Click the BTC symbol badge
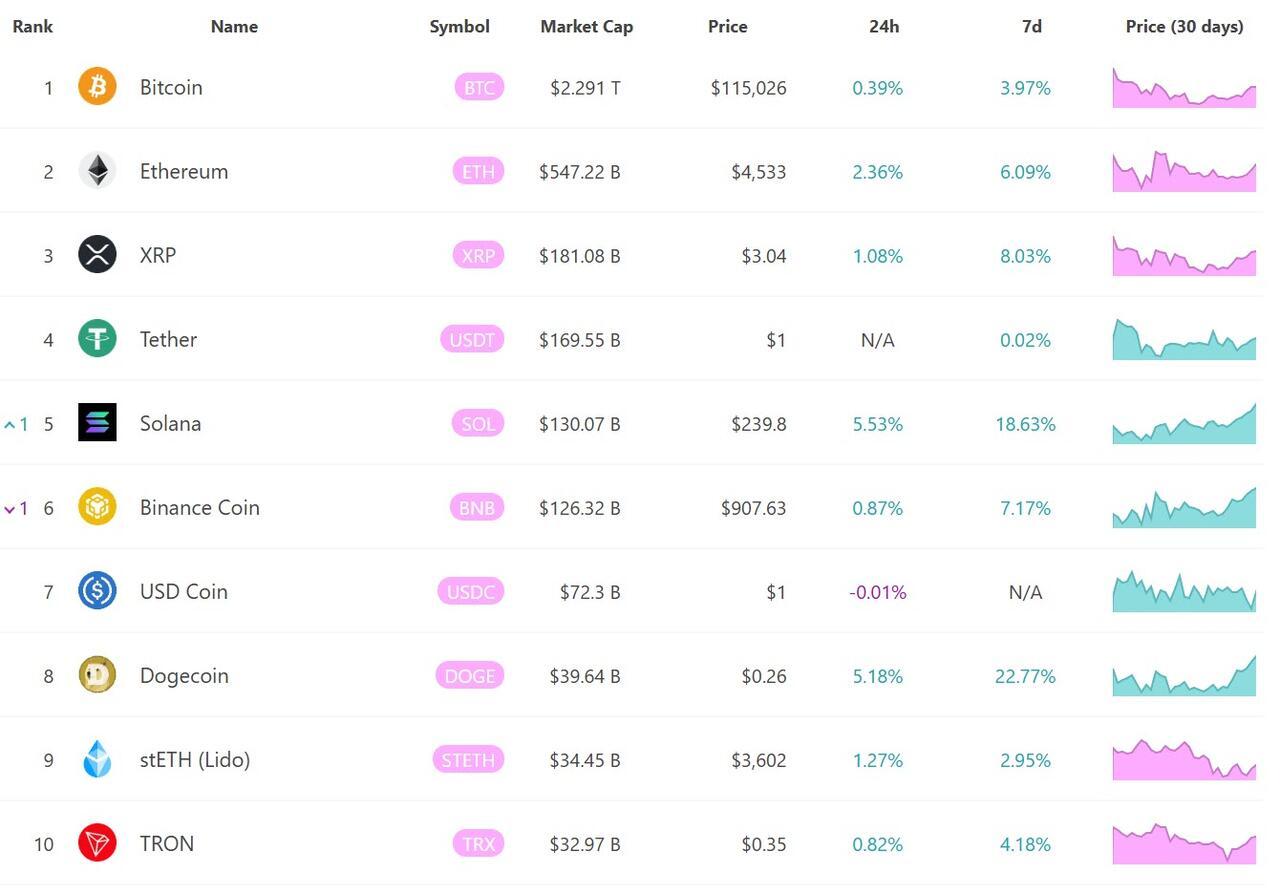Screen dimensions: 1280x894 click(x=479, y=88)
